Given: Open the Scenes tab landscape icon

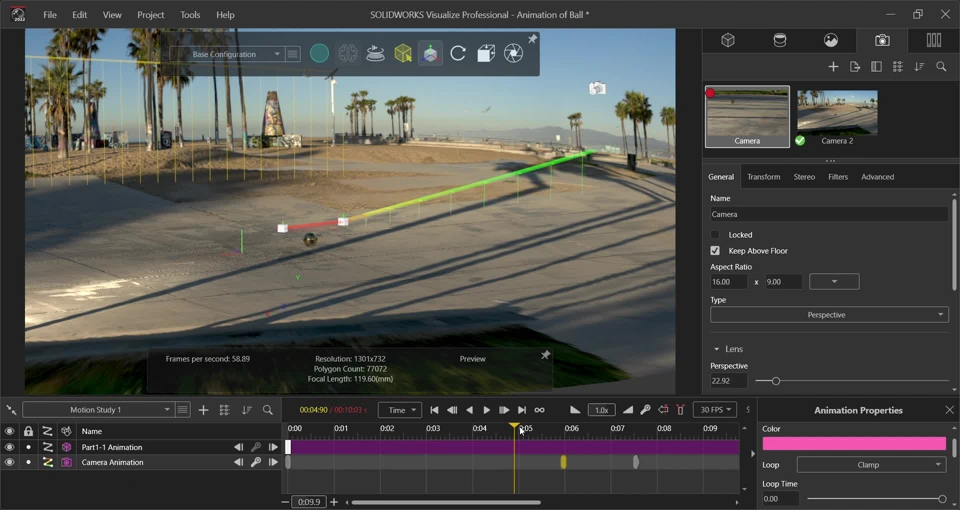Looking at the screenshot, I should [x=831, y=41].
